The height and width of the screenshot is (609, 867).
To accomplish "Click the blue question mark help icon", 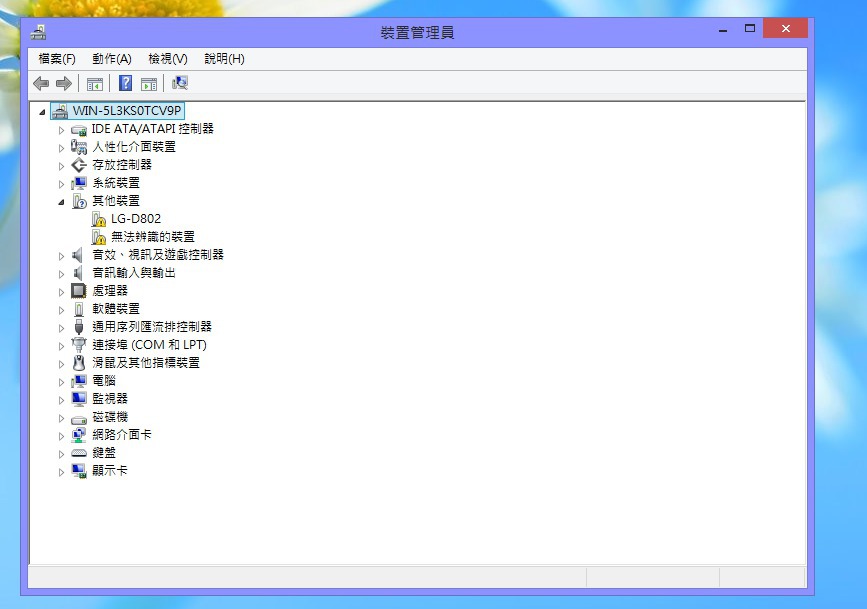I will [126, 83].
